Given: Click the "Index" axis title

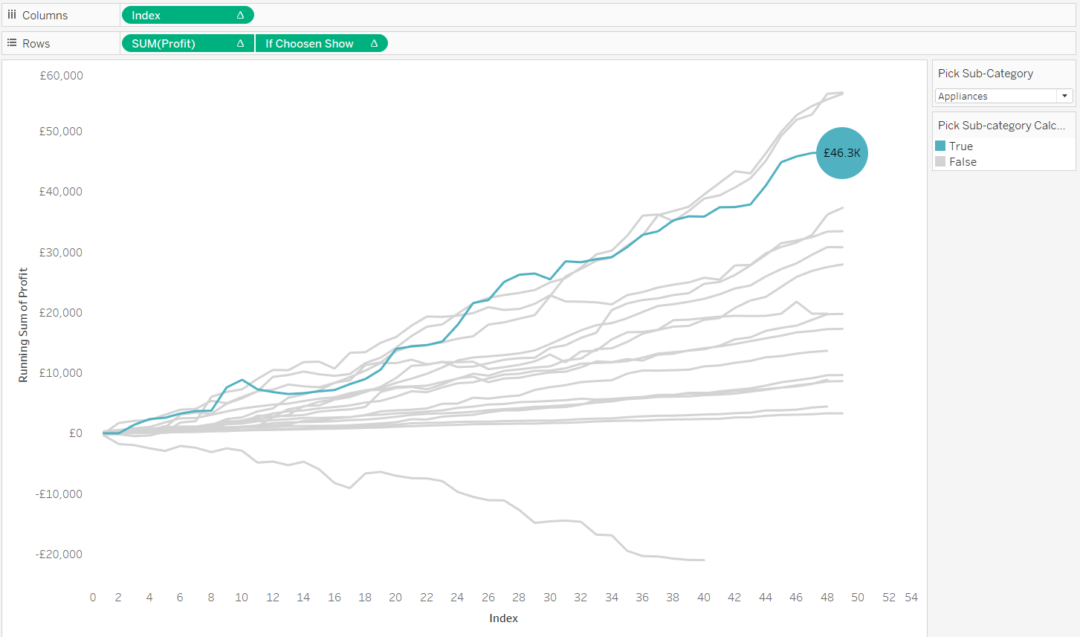Looking at the screenshot, I should (504, 618).
